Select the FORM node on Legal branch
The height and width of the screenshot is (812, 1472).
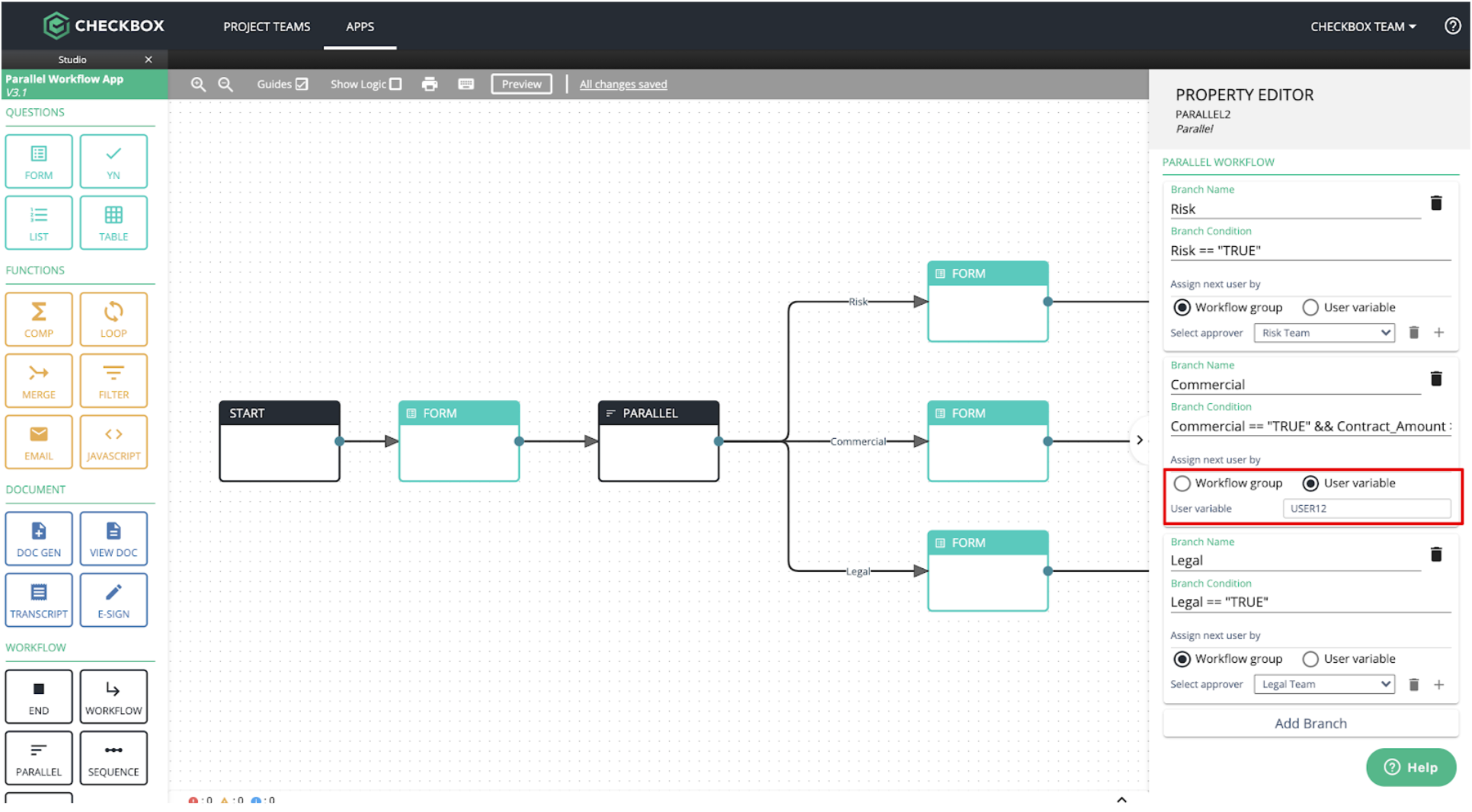[987, 571]
